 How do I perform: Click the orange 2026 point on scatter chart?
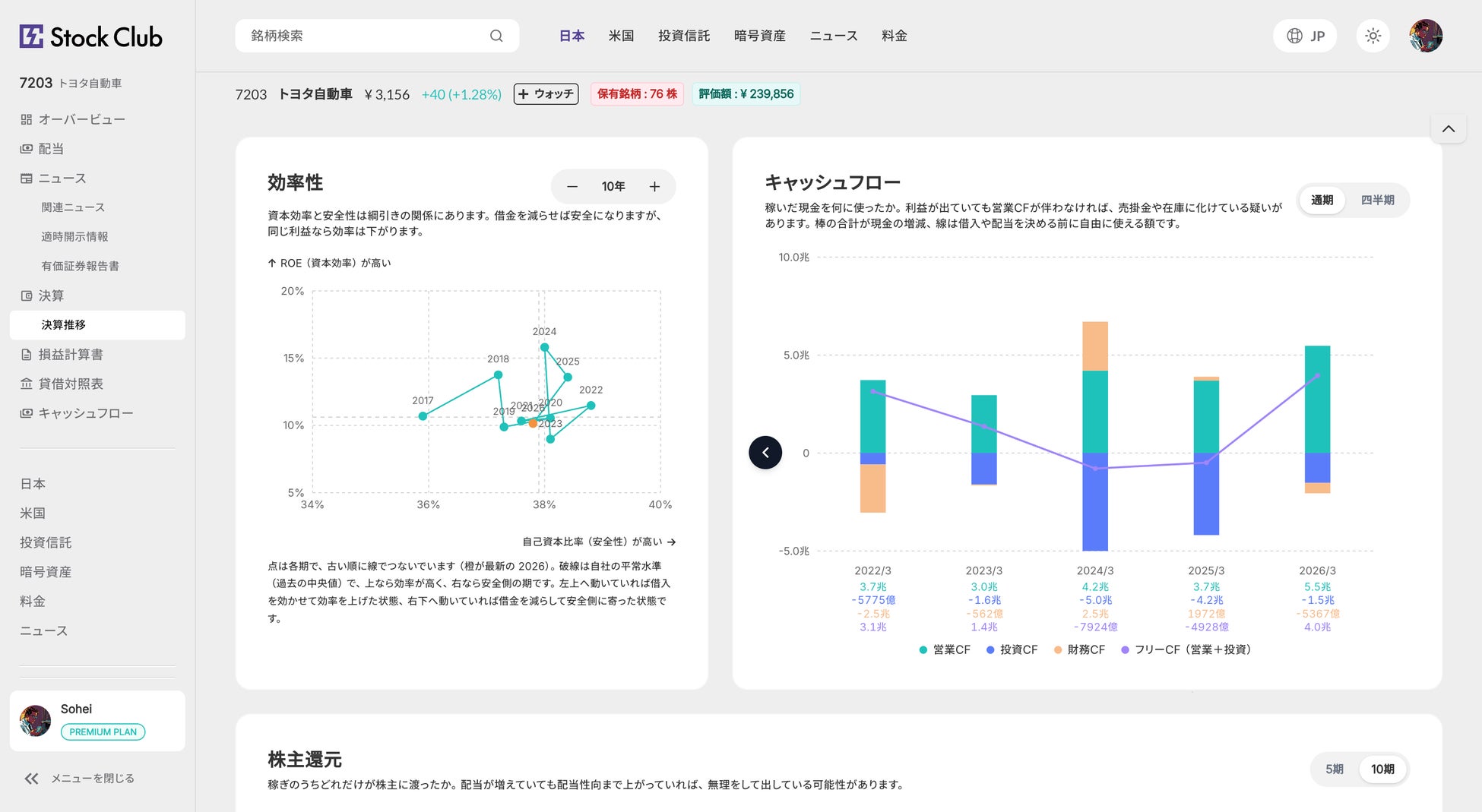pos(533,423)
